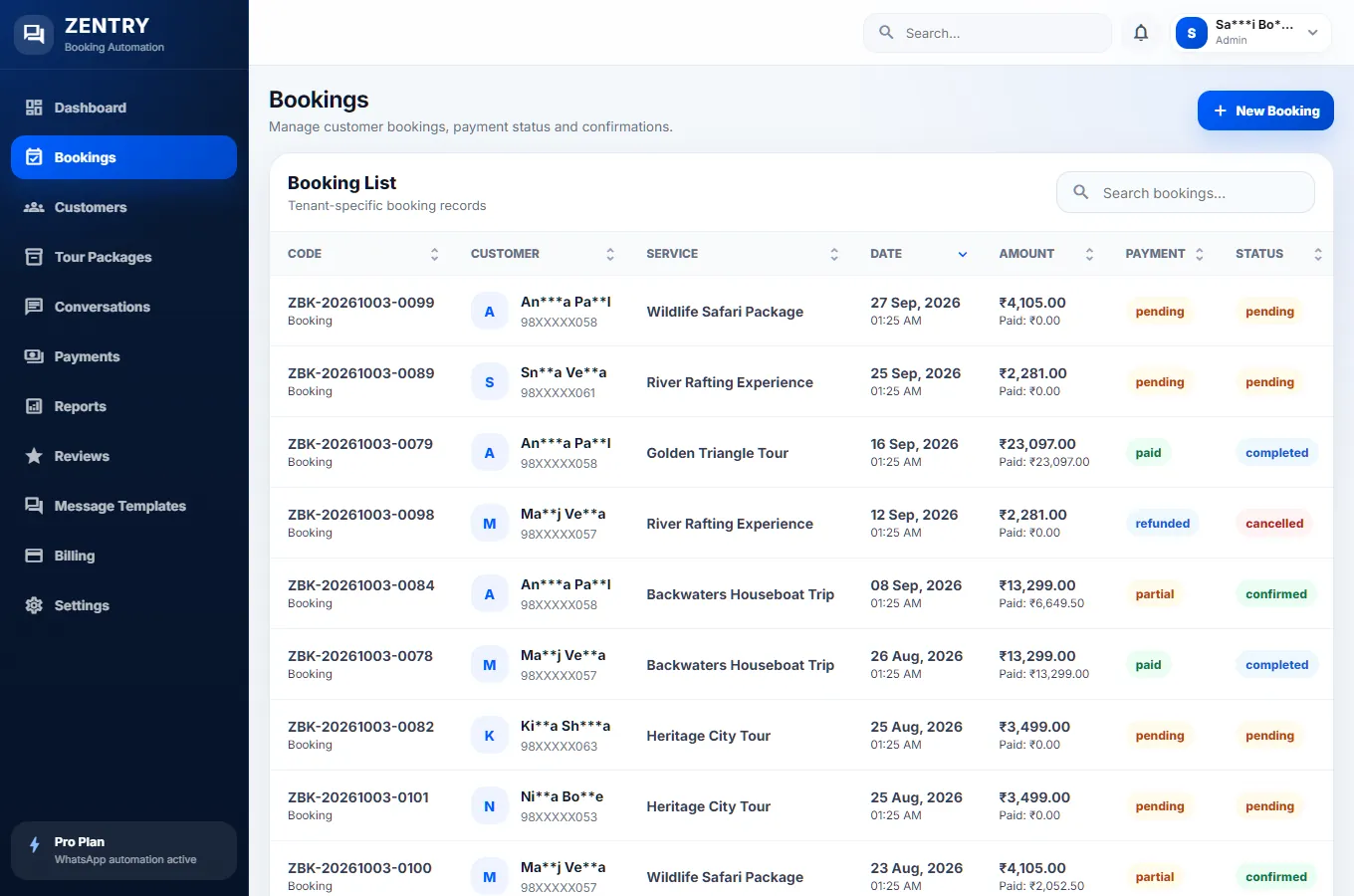This screenshot has width=1354, height=896.
Task: Sort by the SERVICE column
Action: coord(834,254)
